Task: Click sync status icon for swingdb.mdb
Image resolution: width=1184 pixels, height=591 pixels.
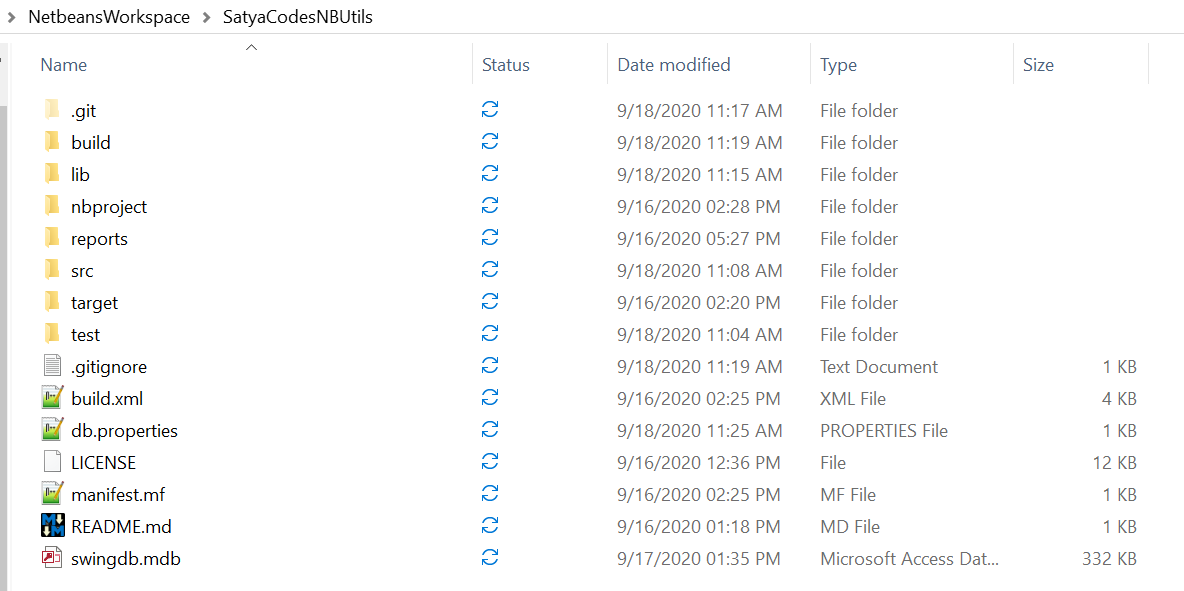Action: coord(490,558)
